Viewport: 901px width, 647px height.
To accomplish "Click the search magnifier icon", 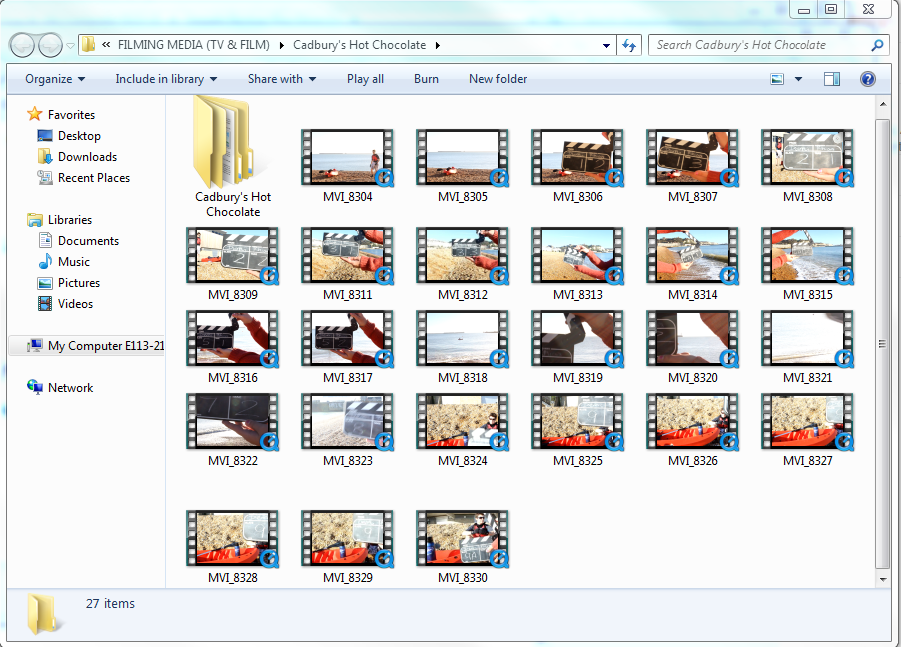I will click(x=877, y=45).
